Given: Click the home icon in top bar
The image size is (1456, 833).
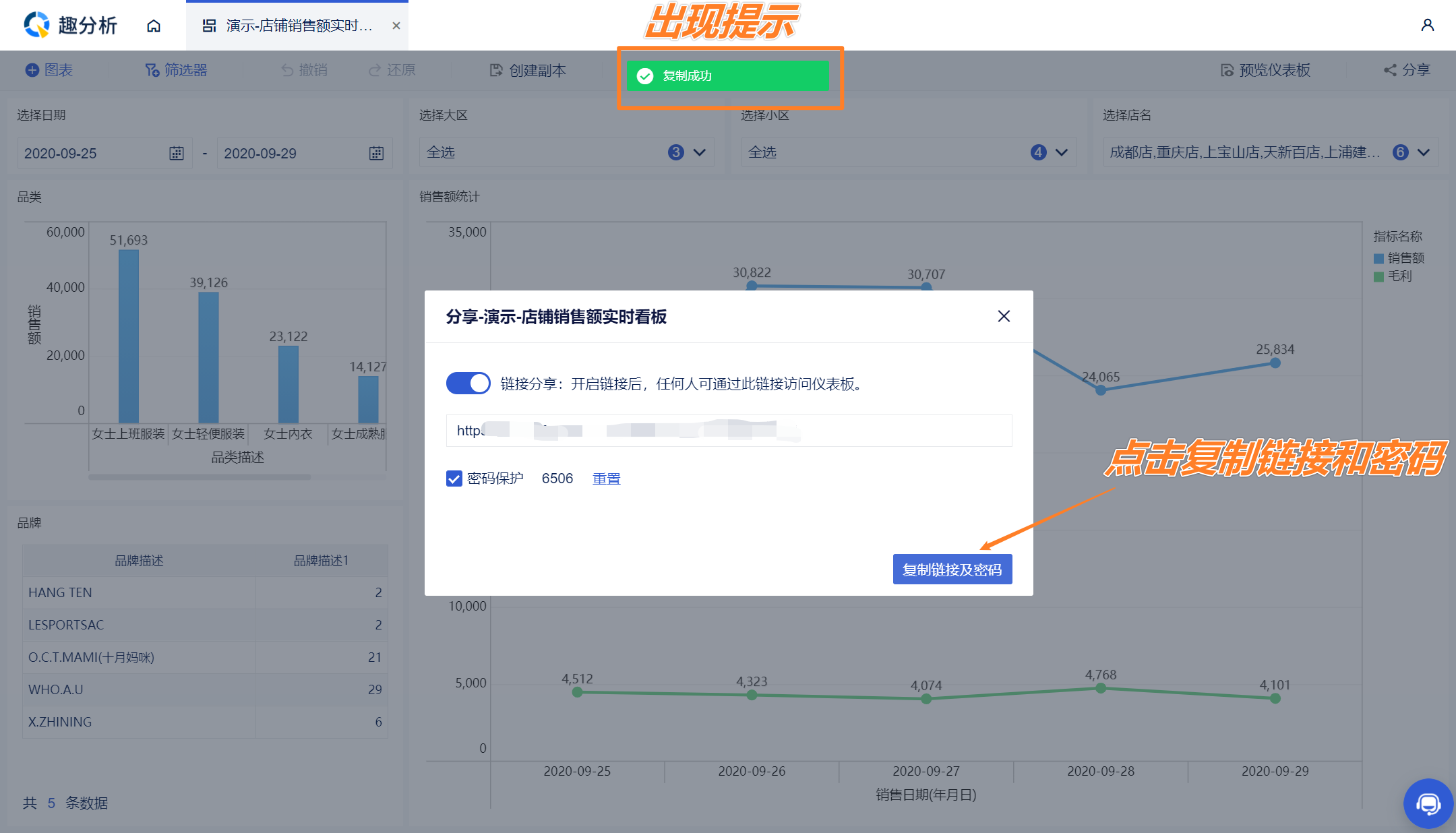Looking at the screenshot, I should coord(154,26).
